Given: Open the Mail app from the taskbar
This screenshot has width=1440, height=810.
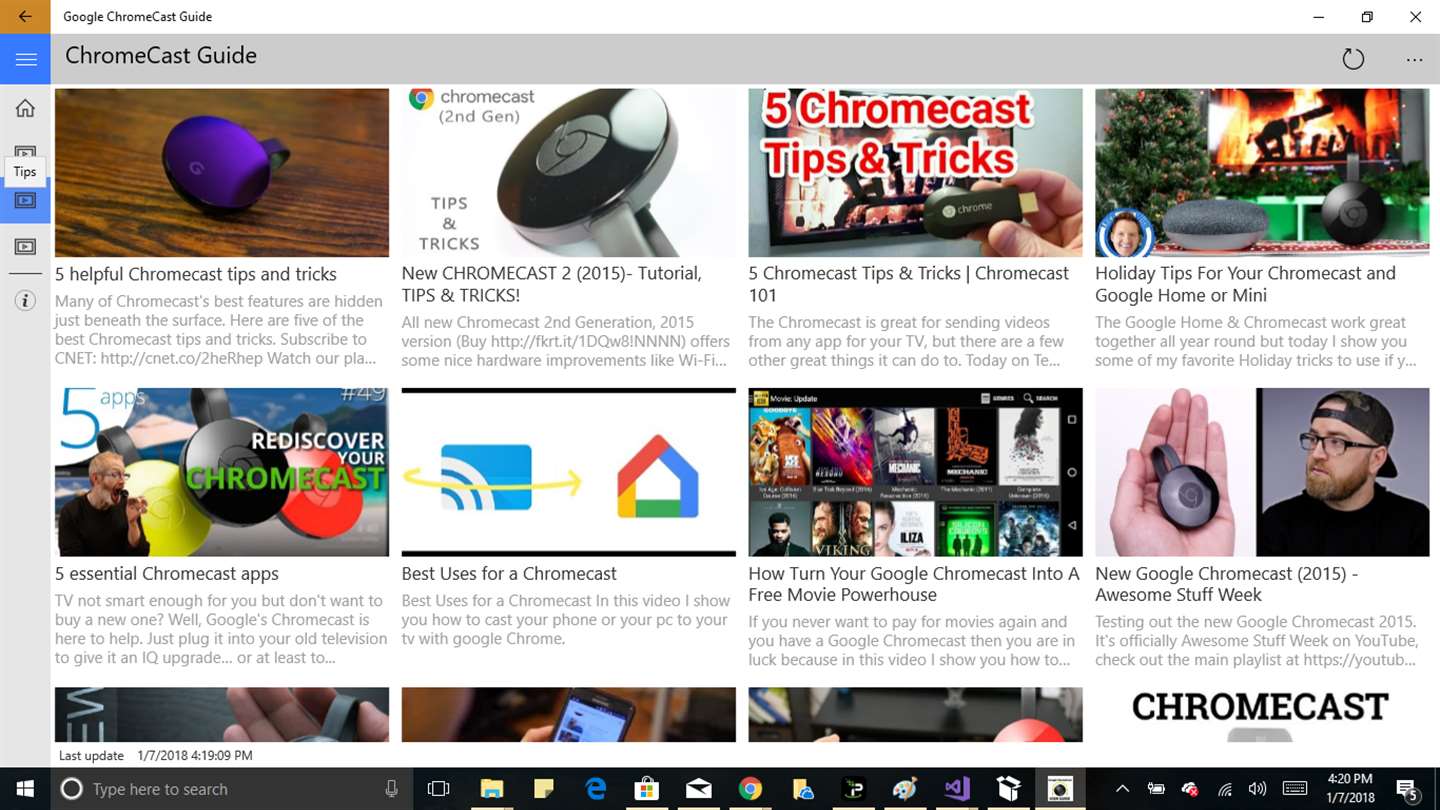Looking at the screenshot, I should coord(699,789).
